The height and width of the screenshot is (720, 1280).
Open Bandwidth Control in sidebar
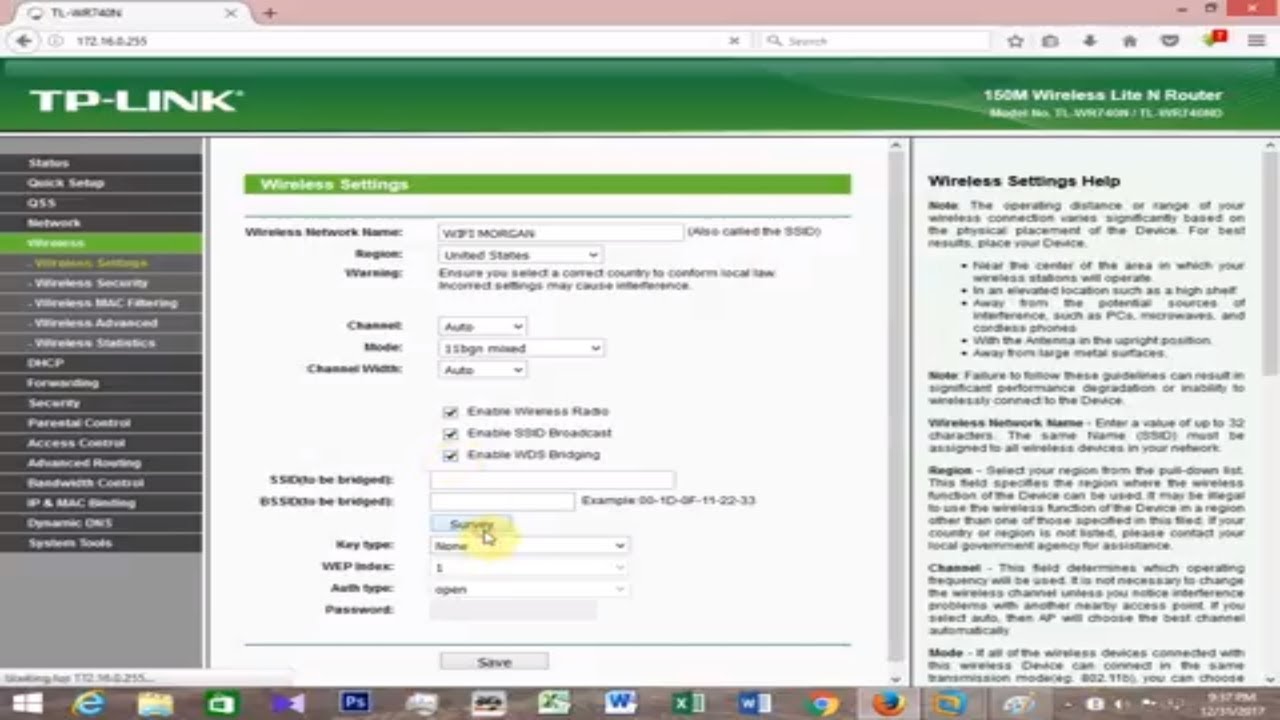101,483
